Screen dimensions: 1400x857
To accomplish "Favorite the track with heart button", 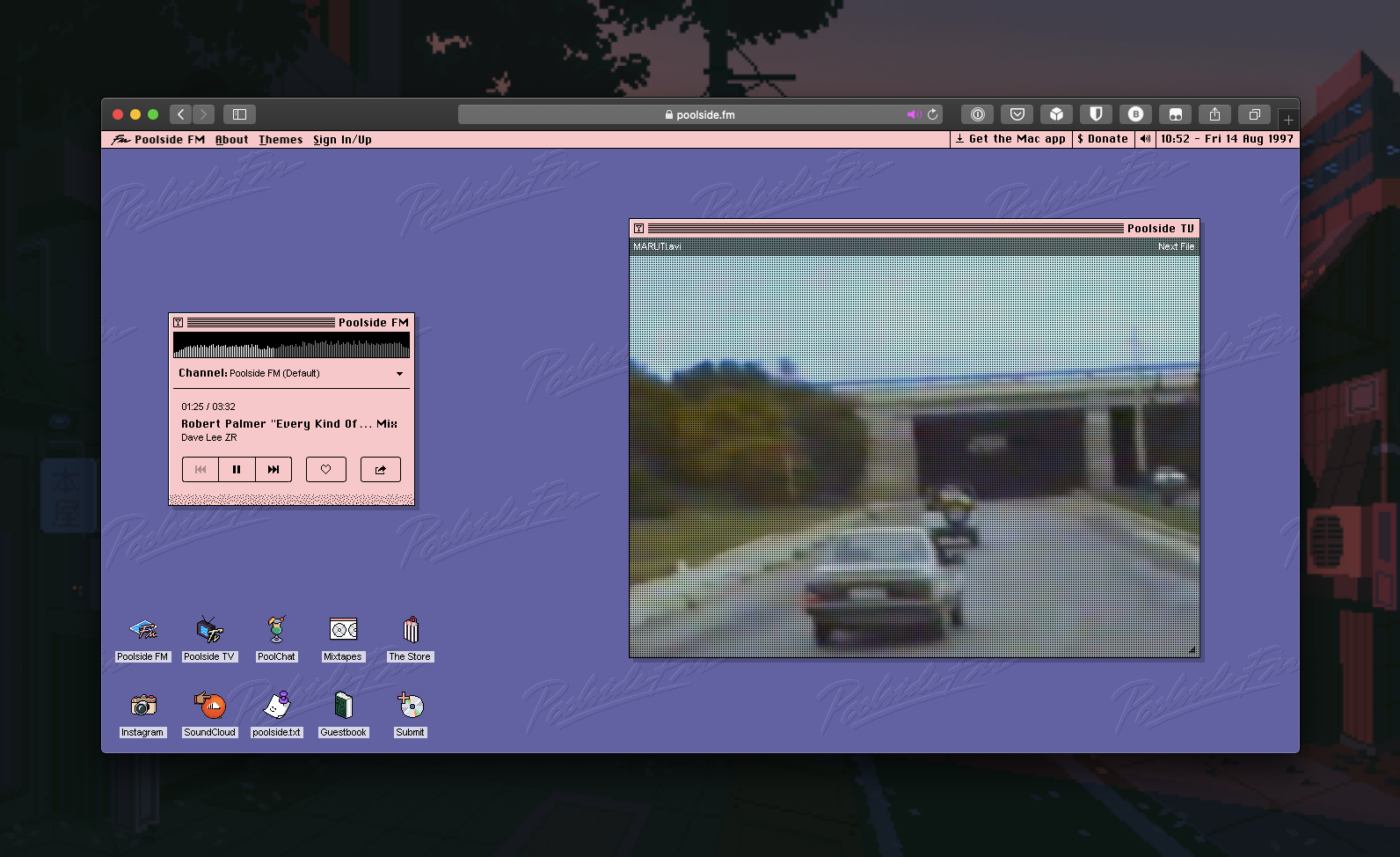I will [326, 469].
